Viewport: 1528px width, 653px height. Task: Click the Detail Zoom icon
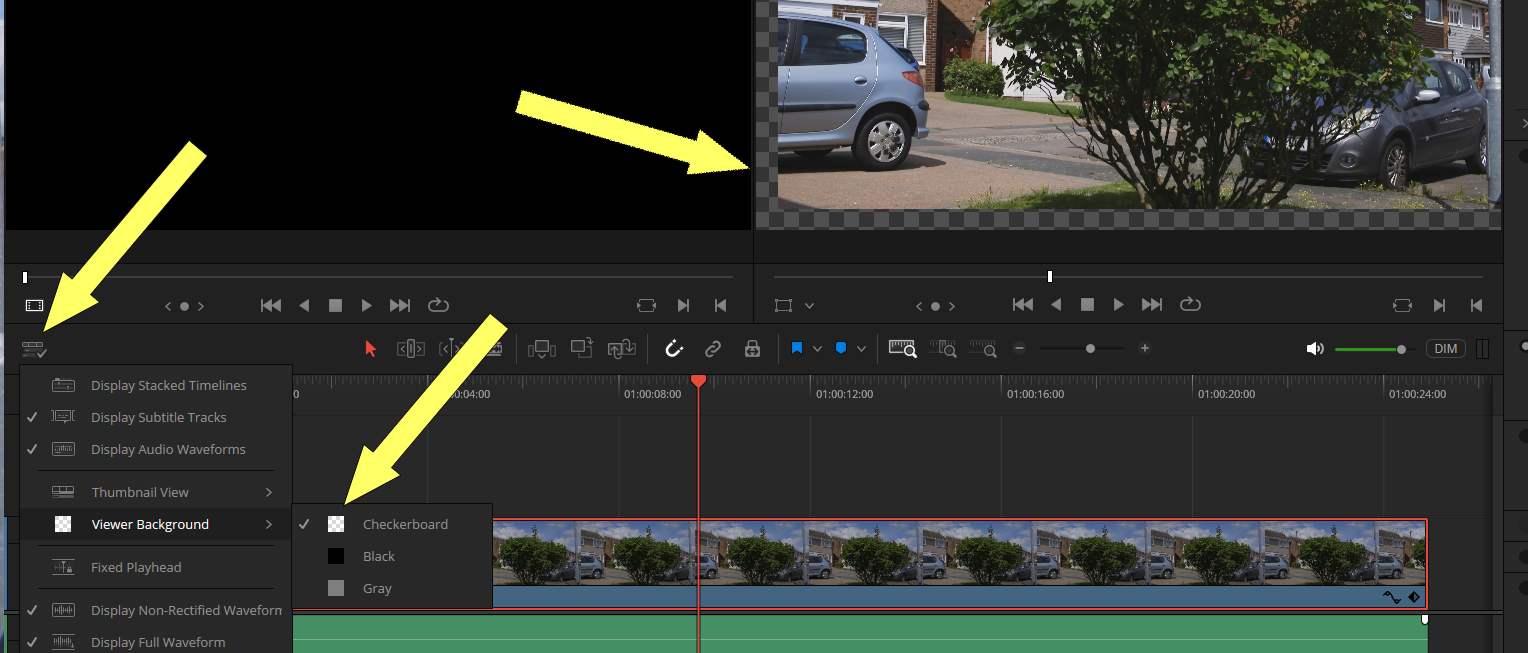click(x=943, y=349)
